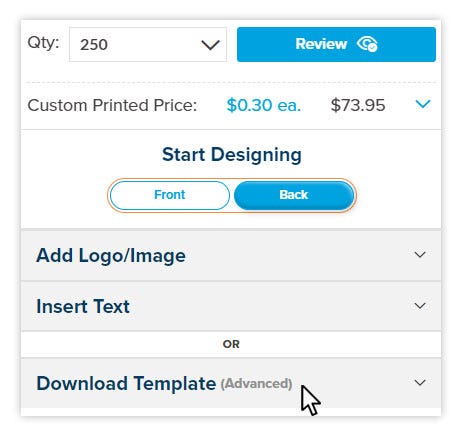The image size is (462, 436).
Task: Click the blue chevron next to $73.95
Action: pos(423,104)
